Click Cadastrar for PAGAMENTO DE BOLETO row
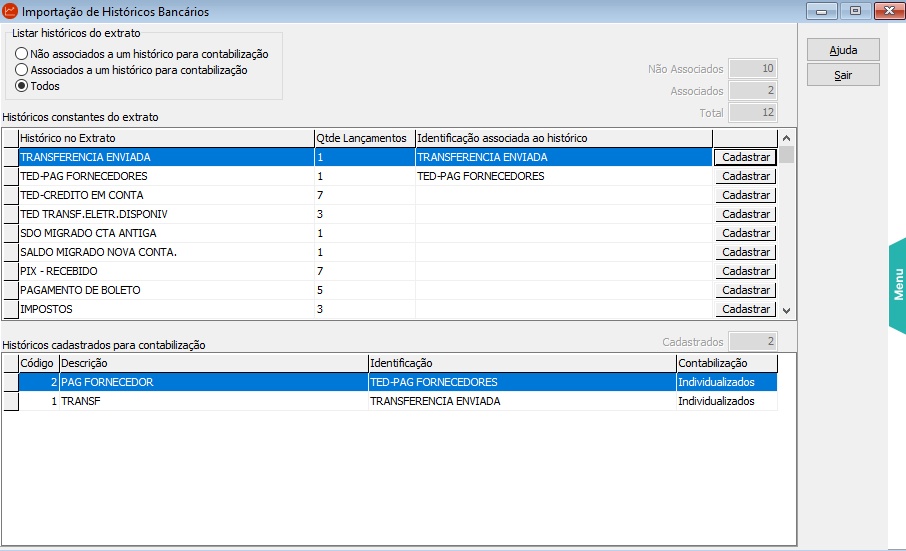The width and height of the screenshot is (906, 551). coord(745,290)
